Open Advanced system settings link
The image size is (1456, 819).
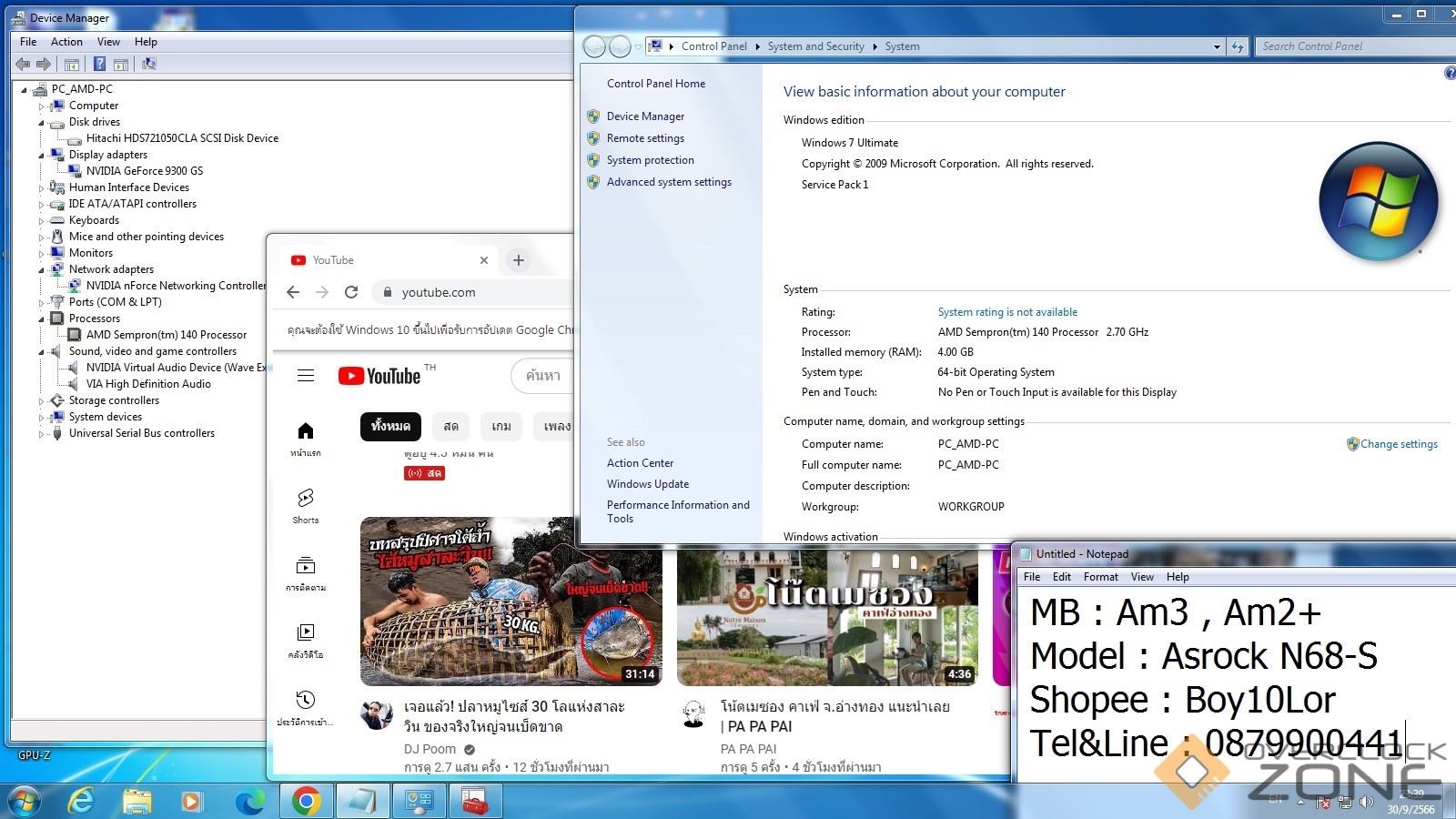669,182
